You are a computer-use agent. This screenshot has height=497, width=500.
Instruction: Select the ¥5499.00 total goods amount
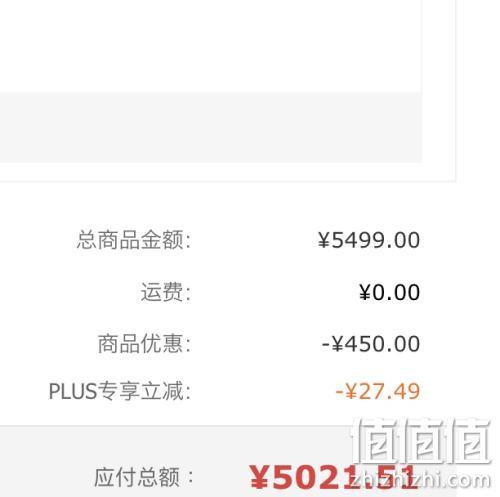coord(369,240)
